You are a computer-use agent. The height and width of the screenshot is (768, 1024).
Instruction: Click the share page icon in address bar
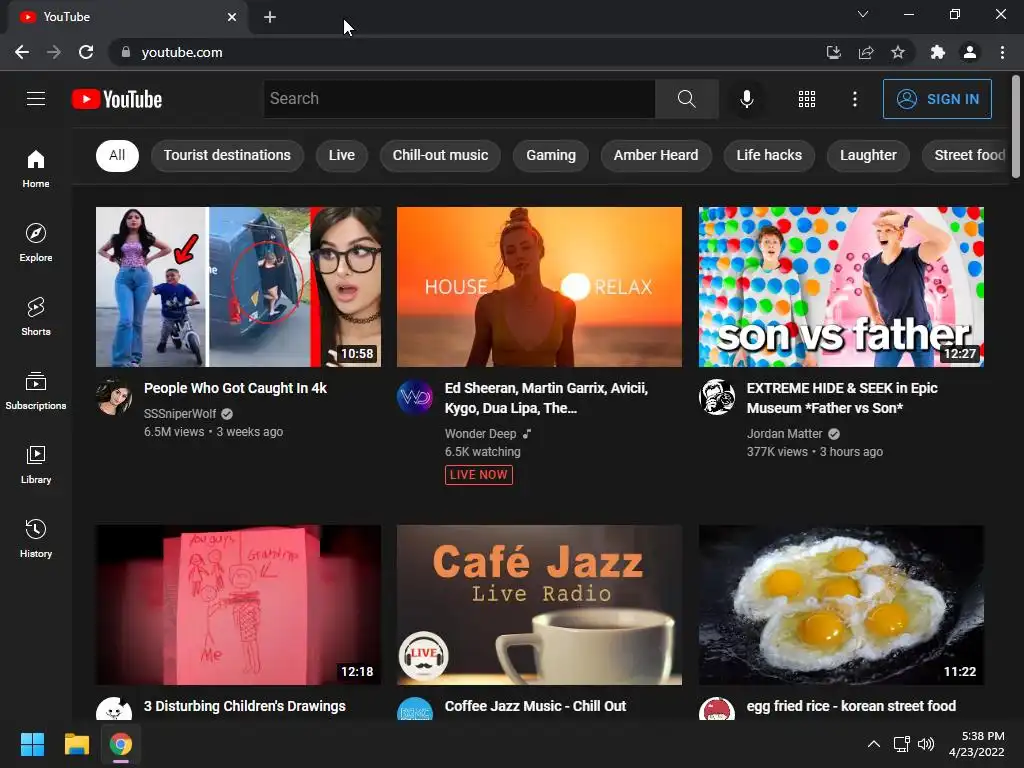[x=866, y=52]
